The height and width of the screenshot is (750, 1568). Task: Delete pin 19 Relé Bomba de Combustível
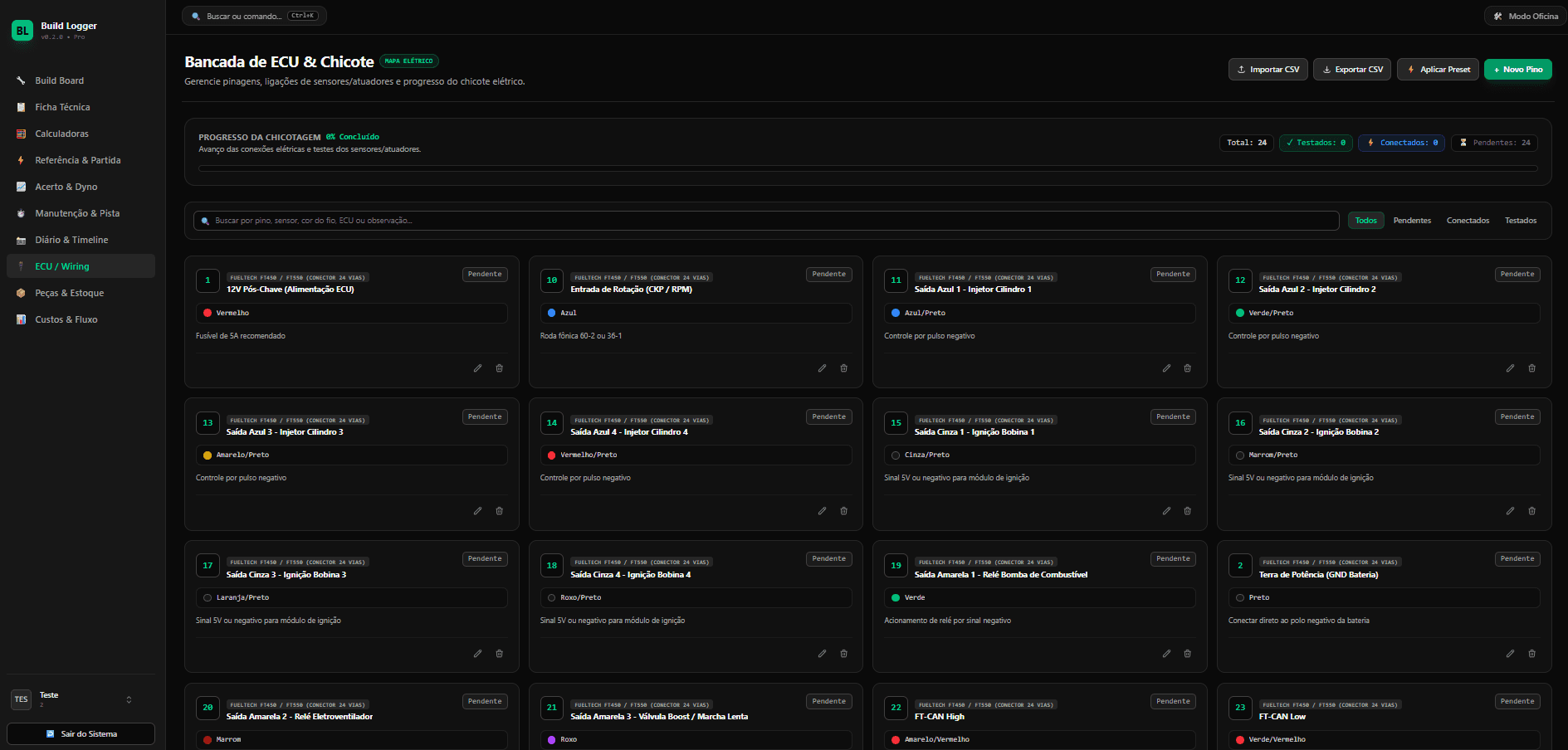tap(1188, 654)
